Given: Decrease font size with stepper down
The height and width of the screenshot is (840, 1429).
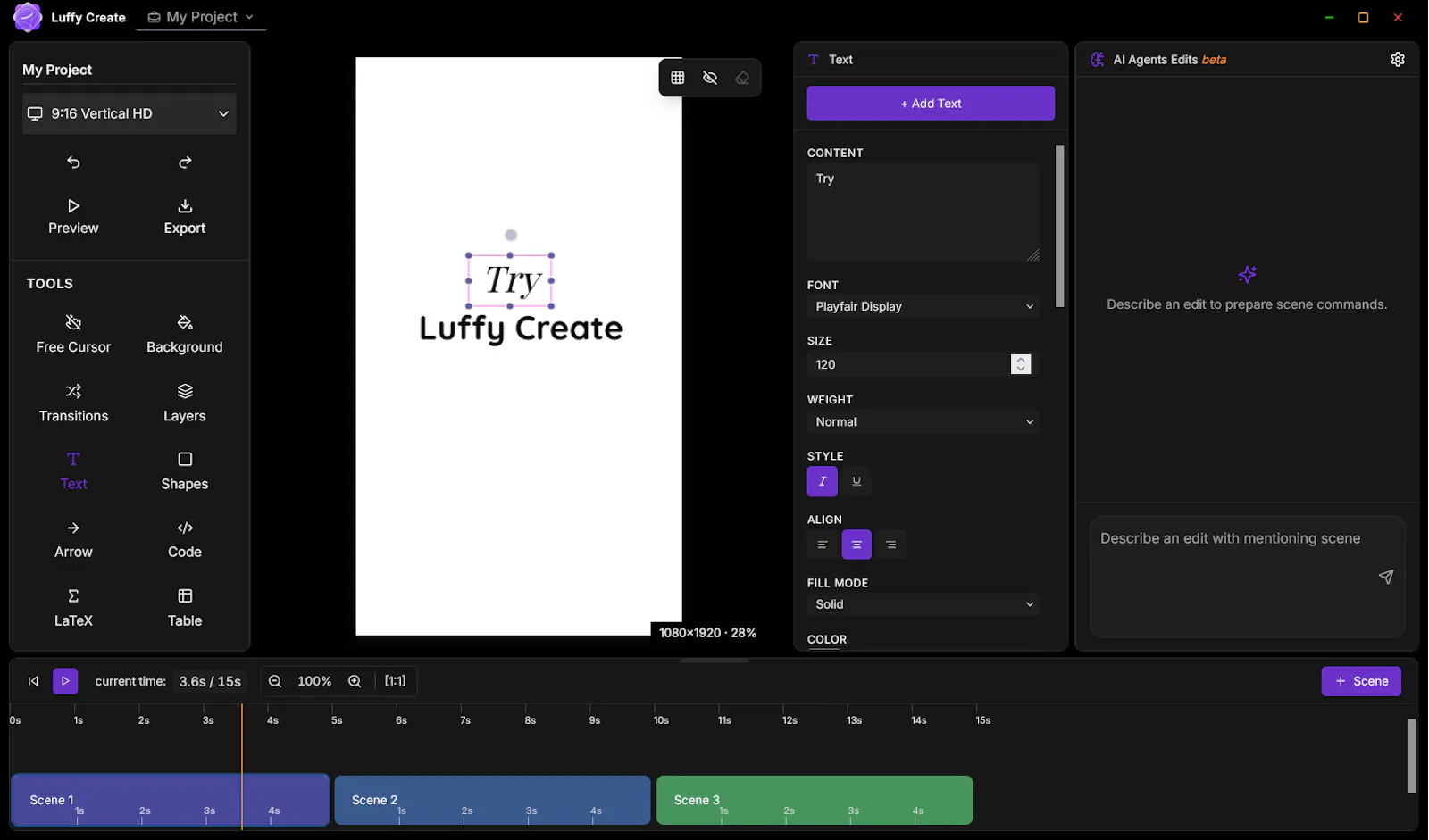Looking at the screenshot, I should (x=1021, y=369).
